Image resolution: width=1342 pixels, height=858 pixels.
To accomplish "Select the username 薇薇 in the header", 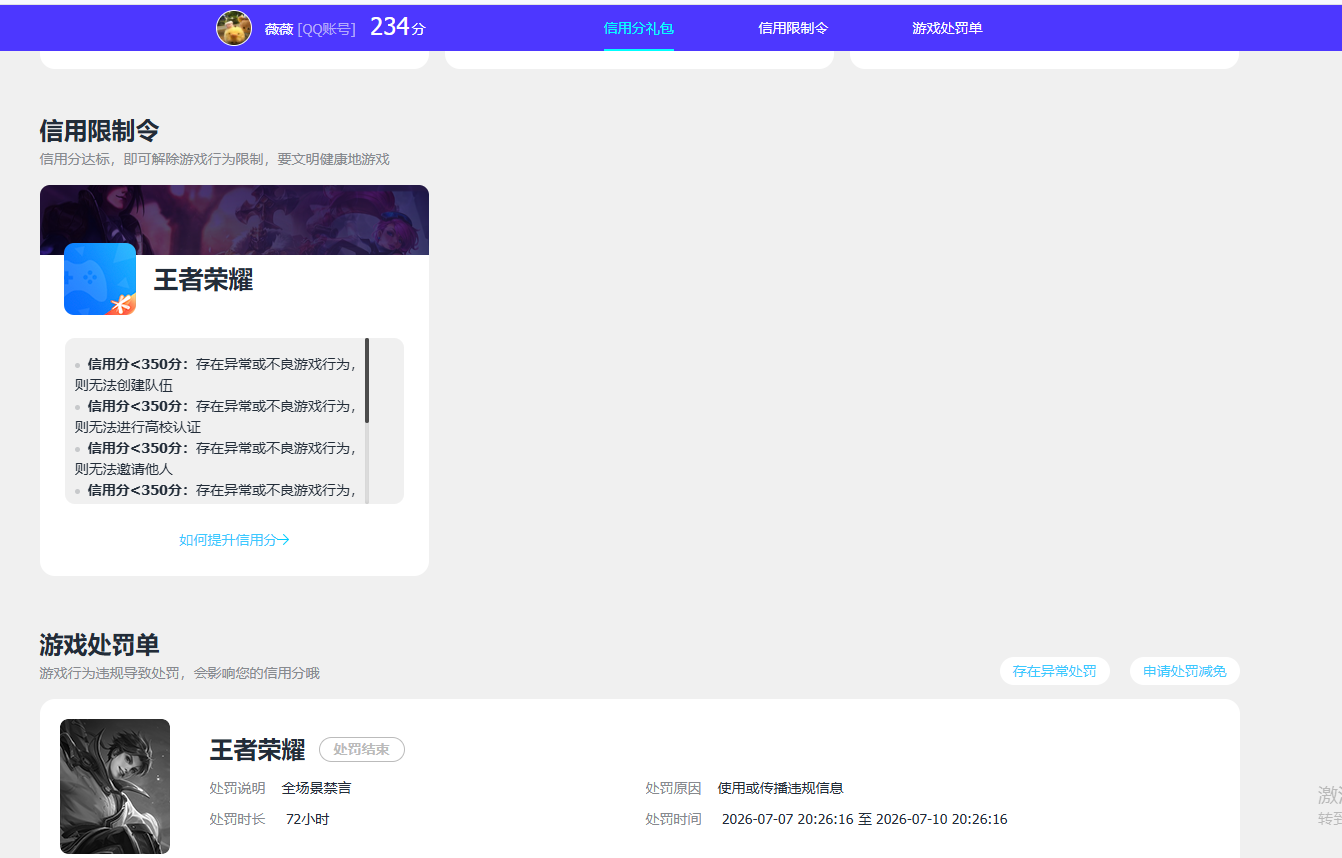I will pyautogui.click(x=279, y=29).
